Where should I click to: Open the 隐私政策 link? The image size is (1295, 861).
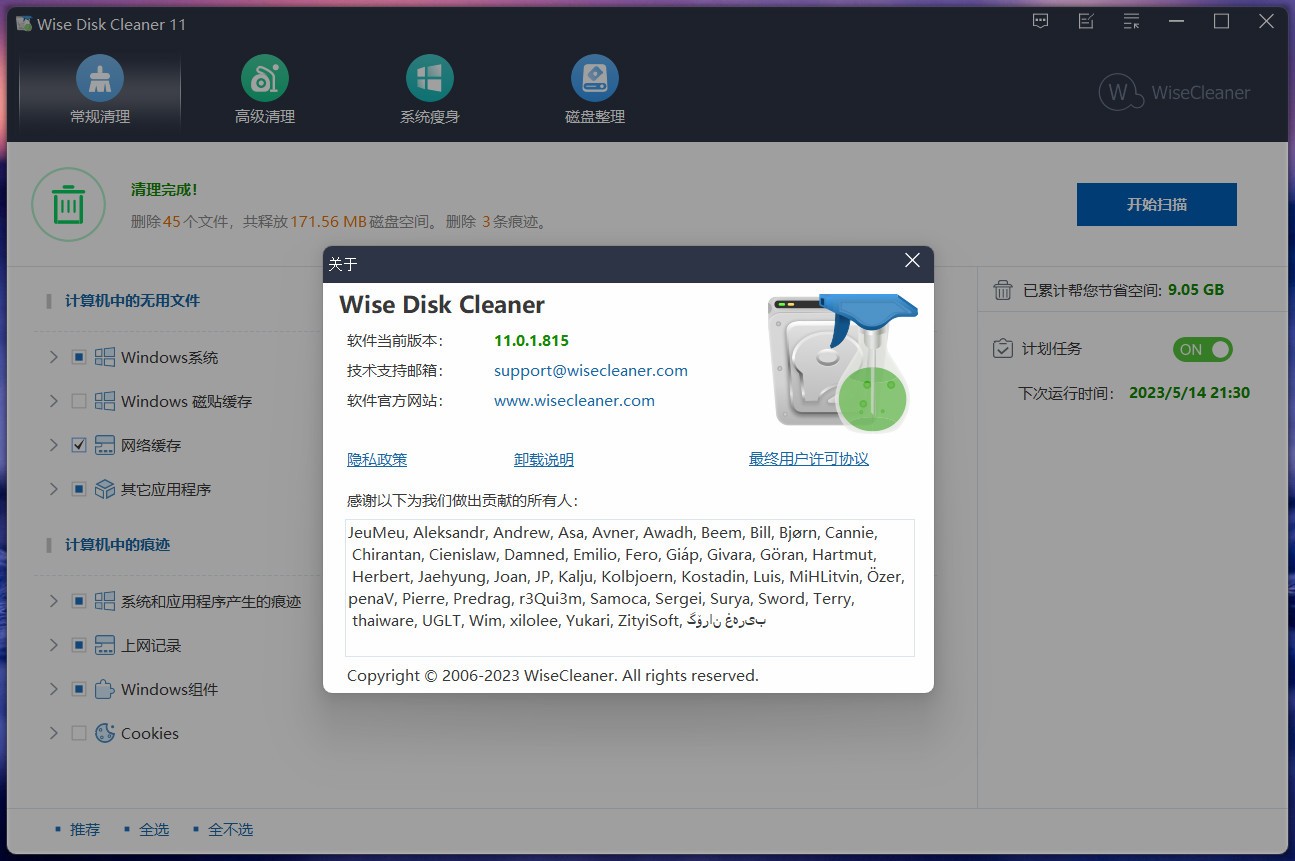(x=377, y=460)
